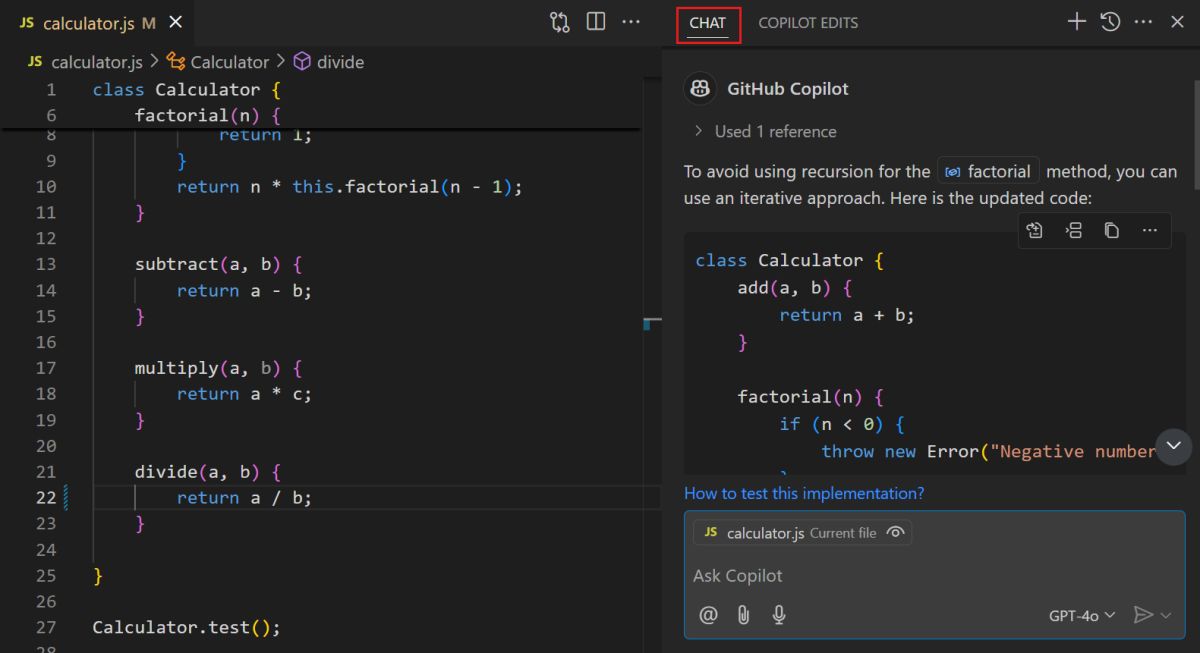Close the calculator.js editor tab
This screenshot has height=653, width=1200.
tap(176, 22)
